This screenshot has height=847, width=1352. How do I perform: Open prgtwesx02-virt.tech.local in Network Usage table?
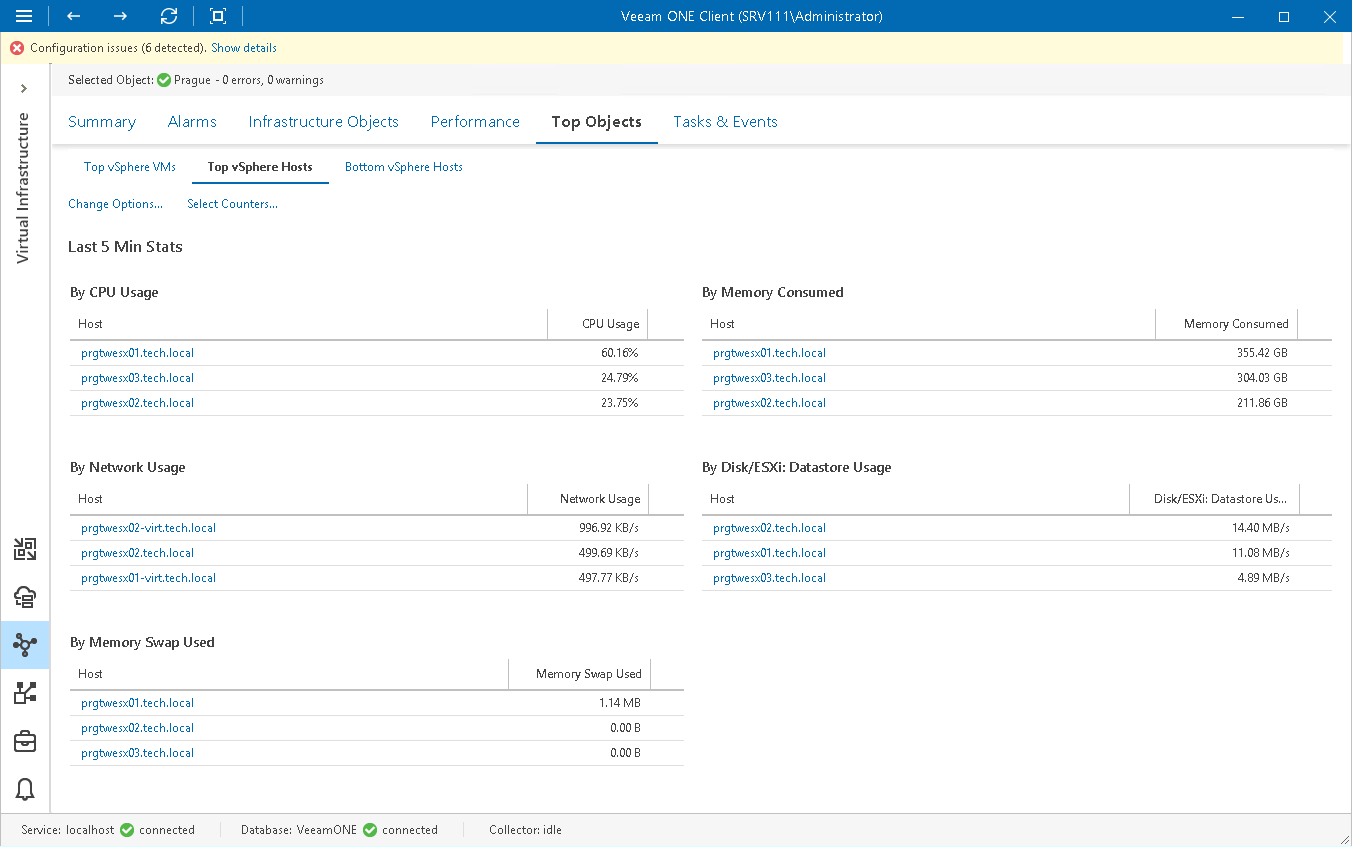tap(148, 528)
